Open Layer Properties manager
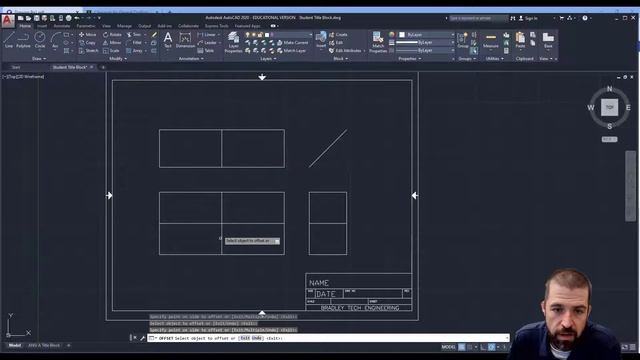The image size is (640, 360). (233, 42)
